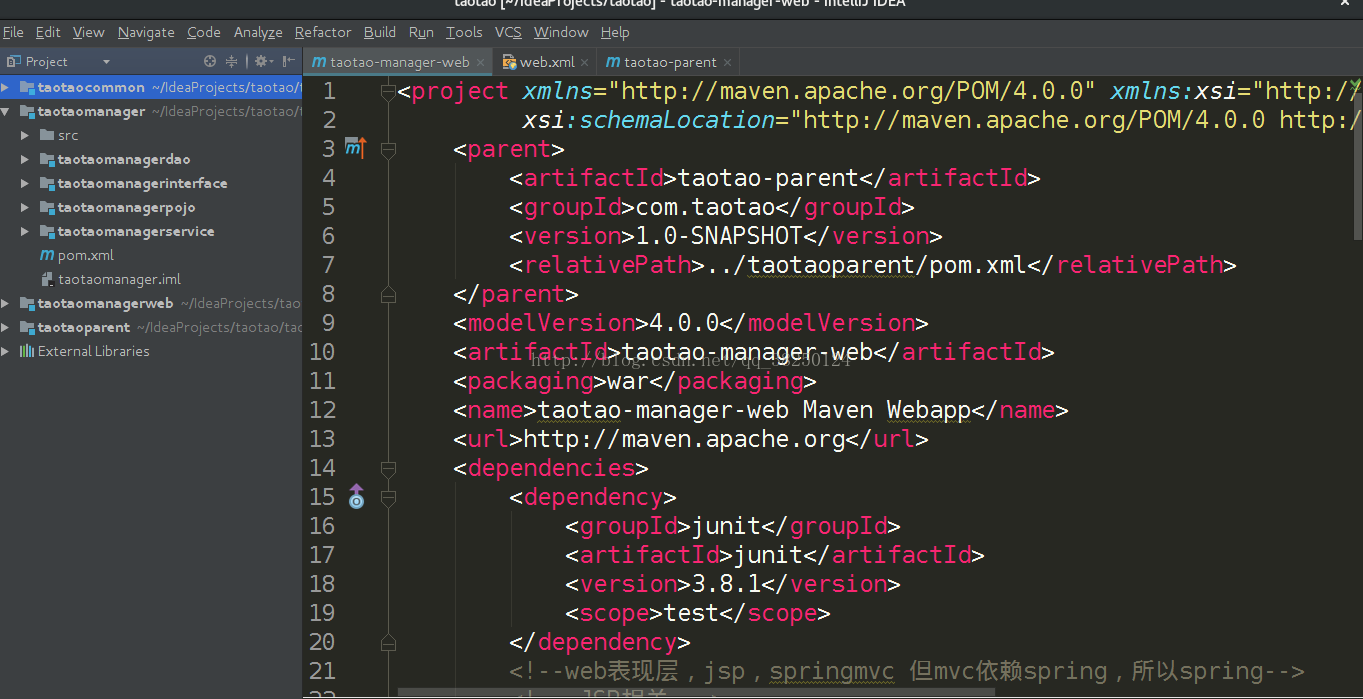Open the File menu
This screenshot has height=699, width=1363.
[x=13, y=32]
